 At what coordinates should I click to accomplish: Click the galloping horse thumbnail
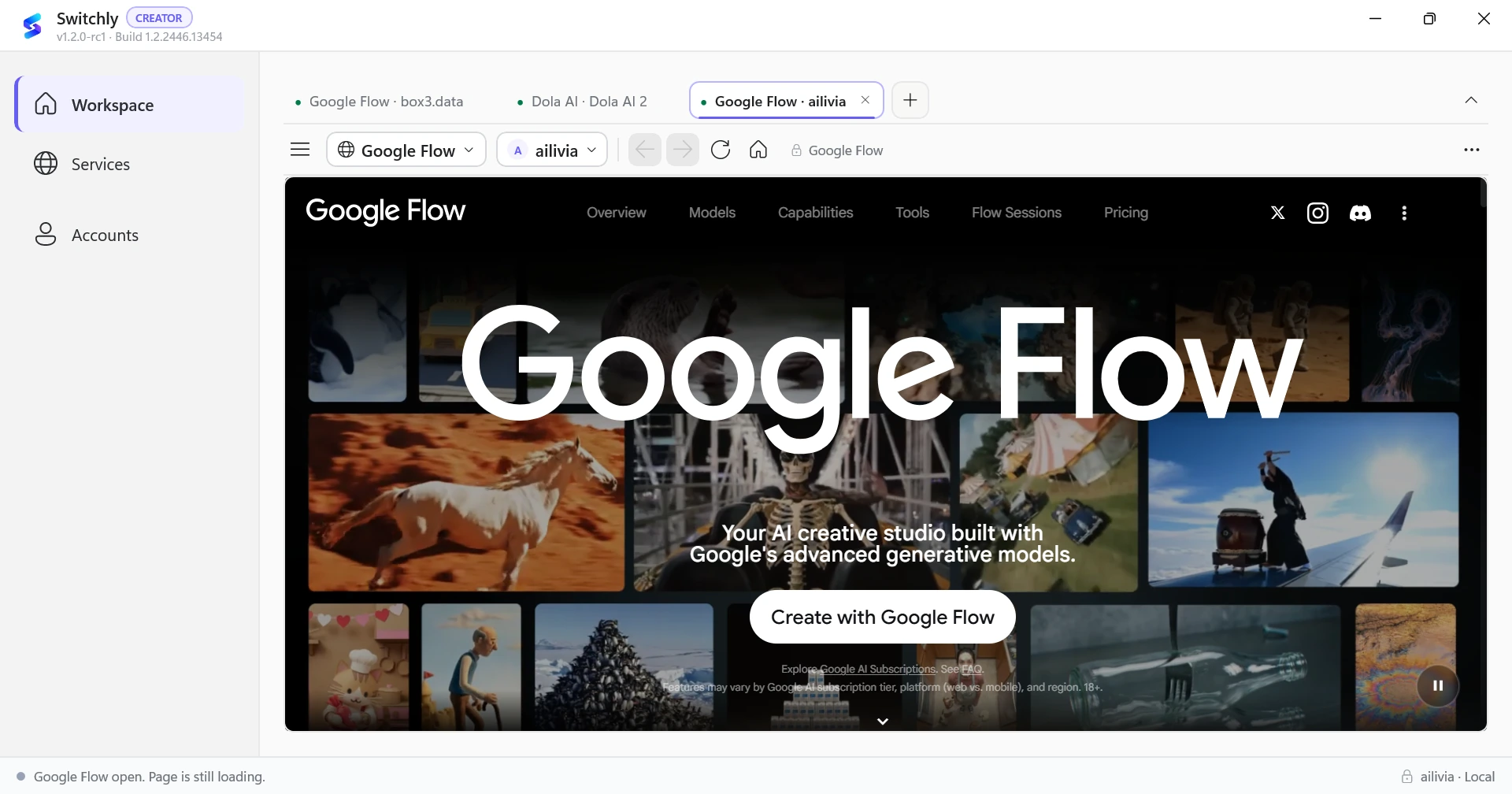[466, 503]
